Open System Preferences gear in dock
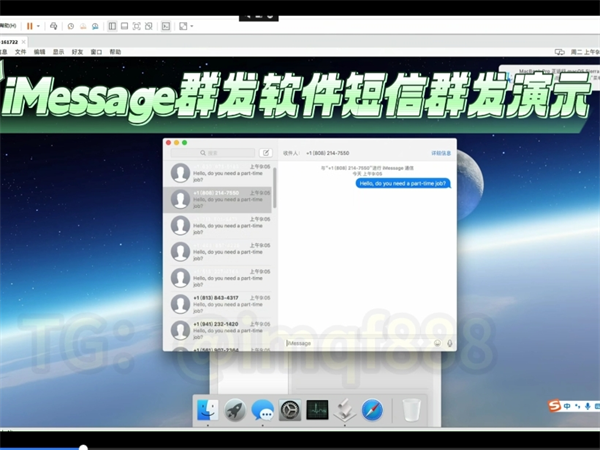Screen dimensions: 600x450 coord(290,408)
